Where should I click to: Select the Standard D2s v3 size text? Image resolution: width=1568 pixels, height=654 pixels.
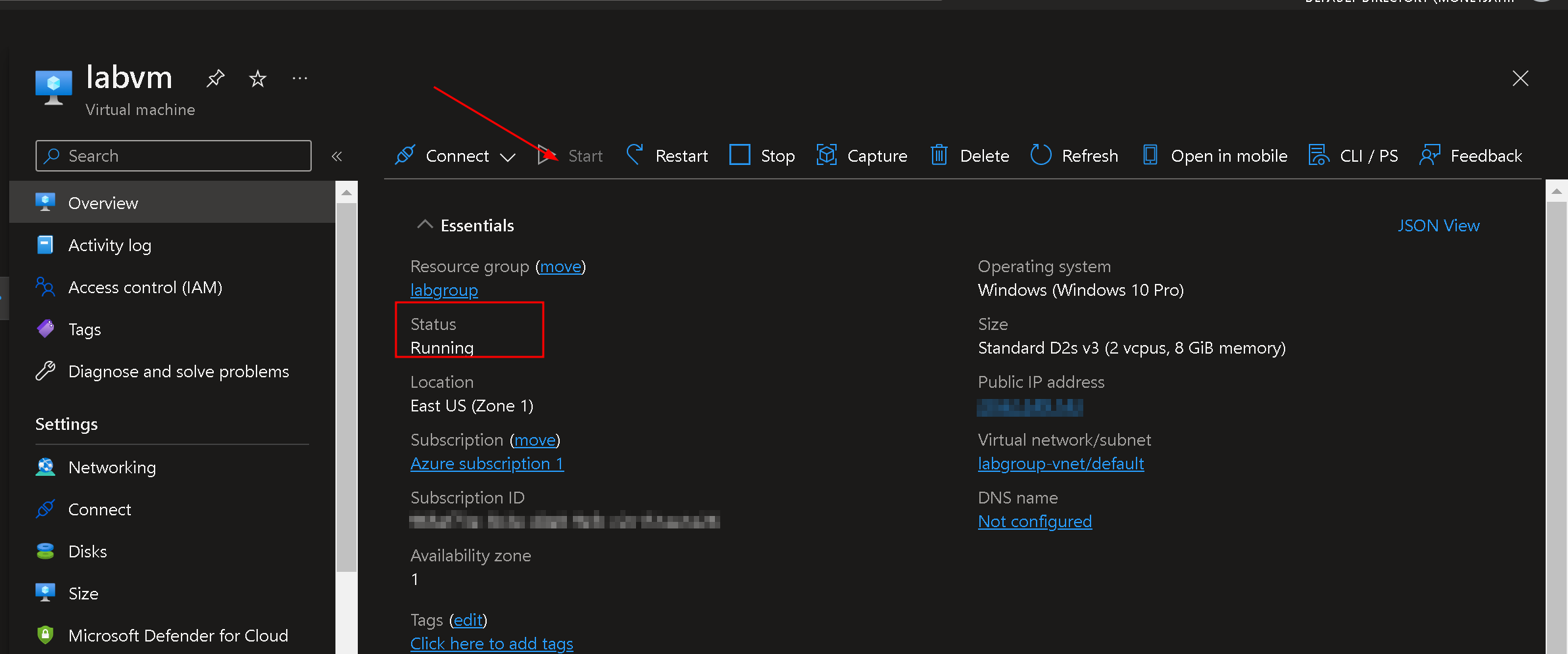tap(1131, 348)
